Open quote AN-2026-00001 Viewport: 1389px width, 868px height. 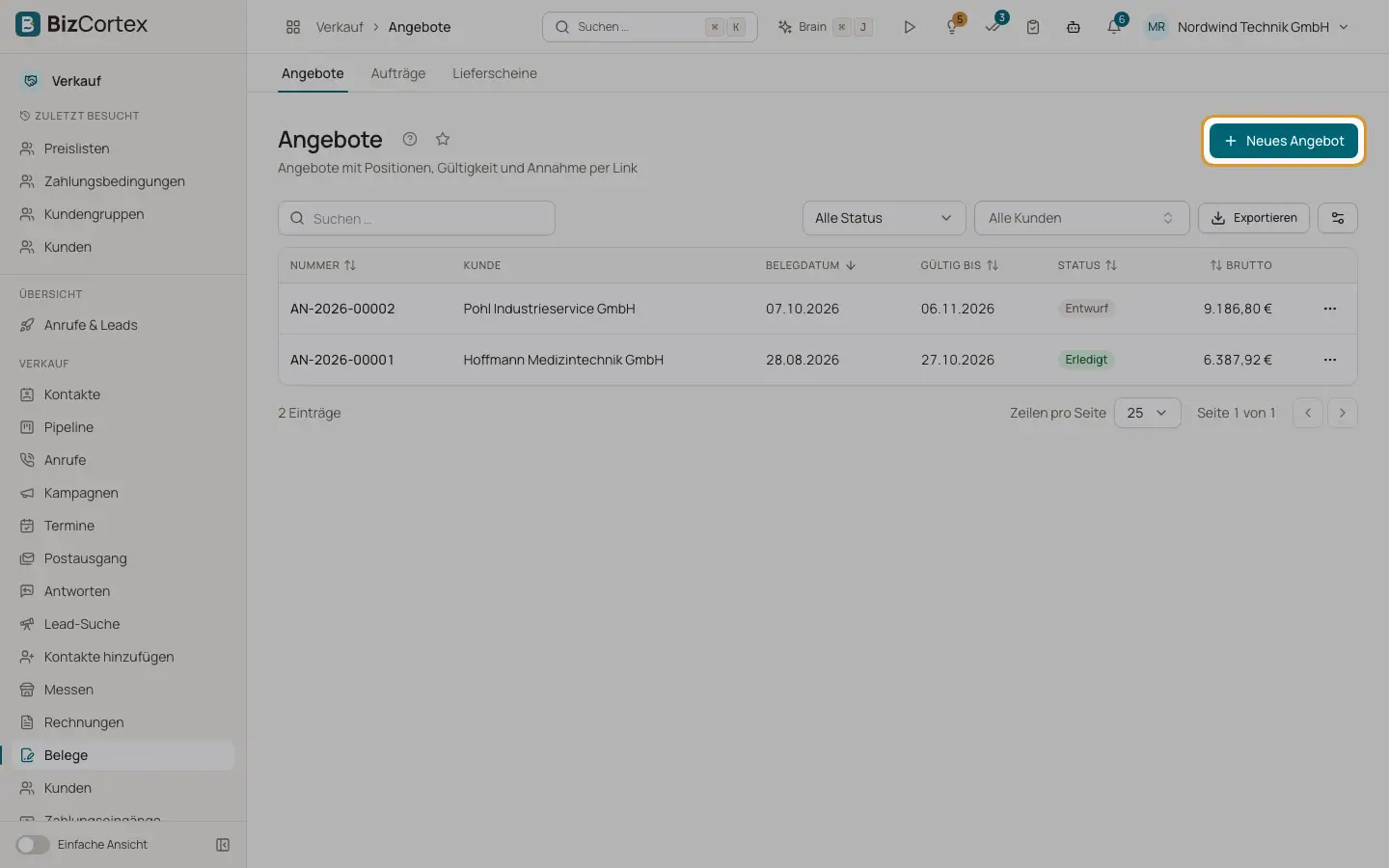[342, 360]
